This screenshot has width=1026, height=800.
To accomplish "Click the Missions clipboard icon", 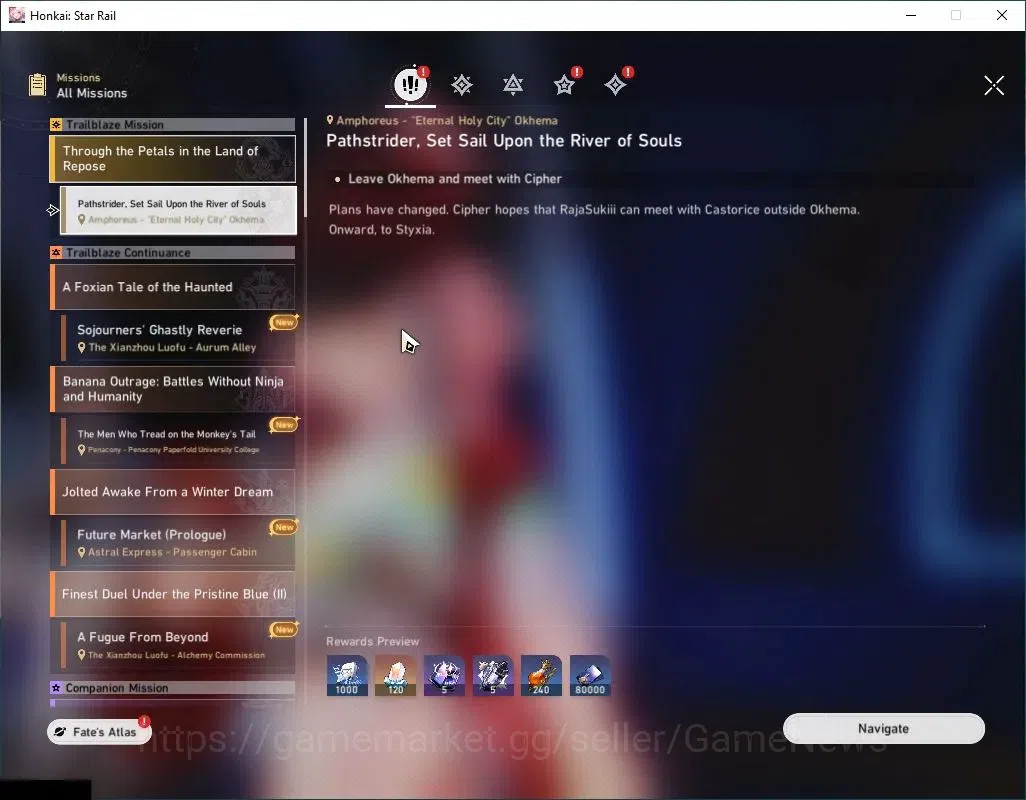I will click(x=37, y=85).
